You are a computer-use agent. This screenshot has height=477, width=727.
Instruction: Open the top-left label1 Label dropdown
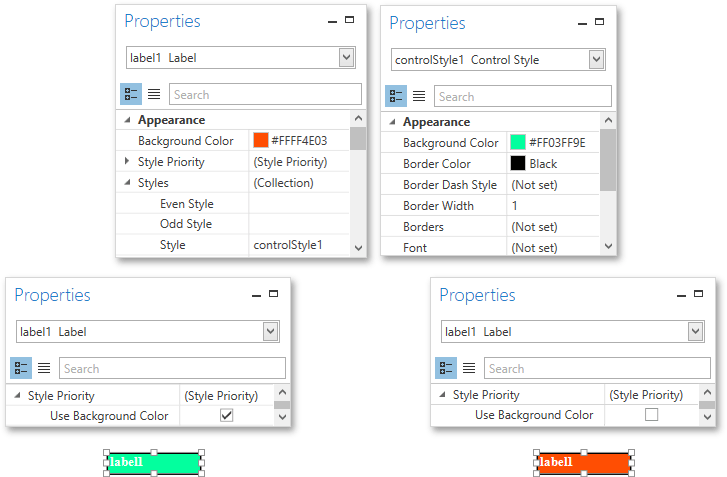pyautogui.click(x=346, y=57)
